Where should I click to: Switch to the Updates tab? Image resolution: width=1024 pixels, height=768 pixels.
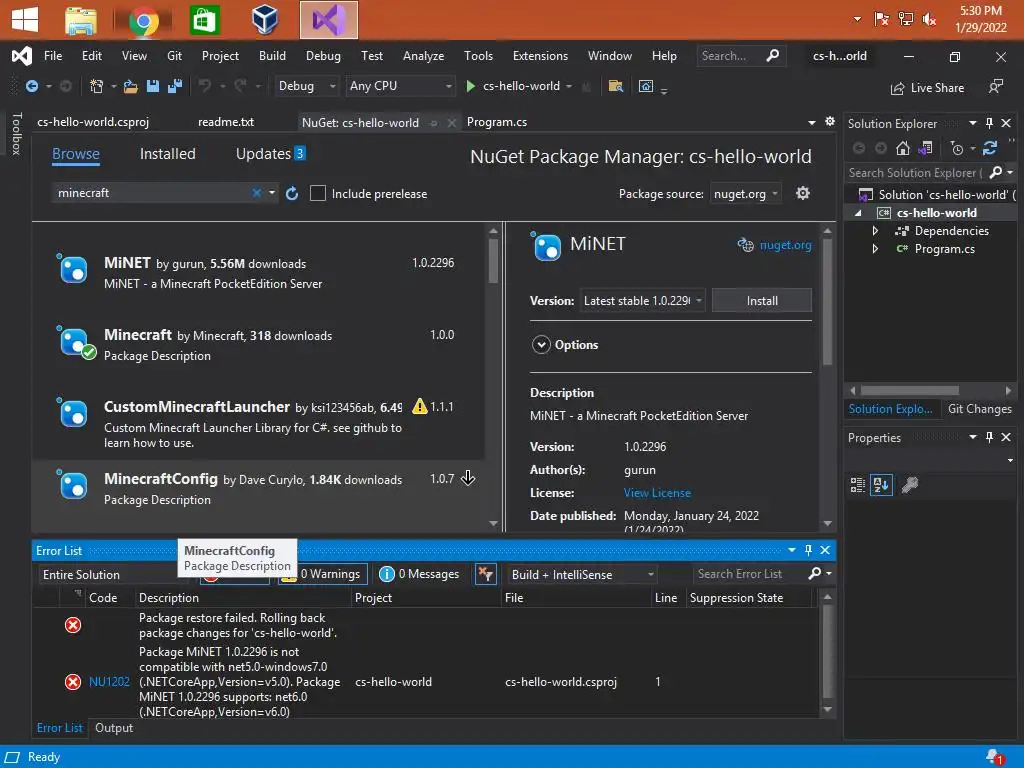263,154
